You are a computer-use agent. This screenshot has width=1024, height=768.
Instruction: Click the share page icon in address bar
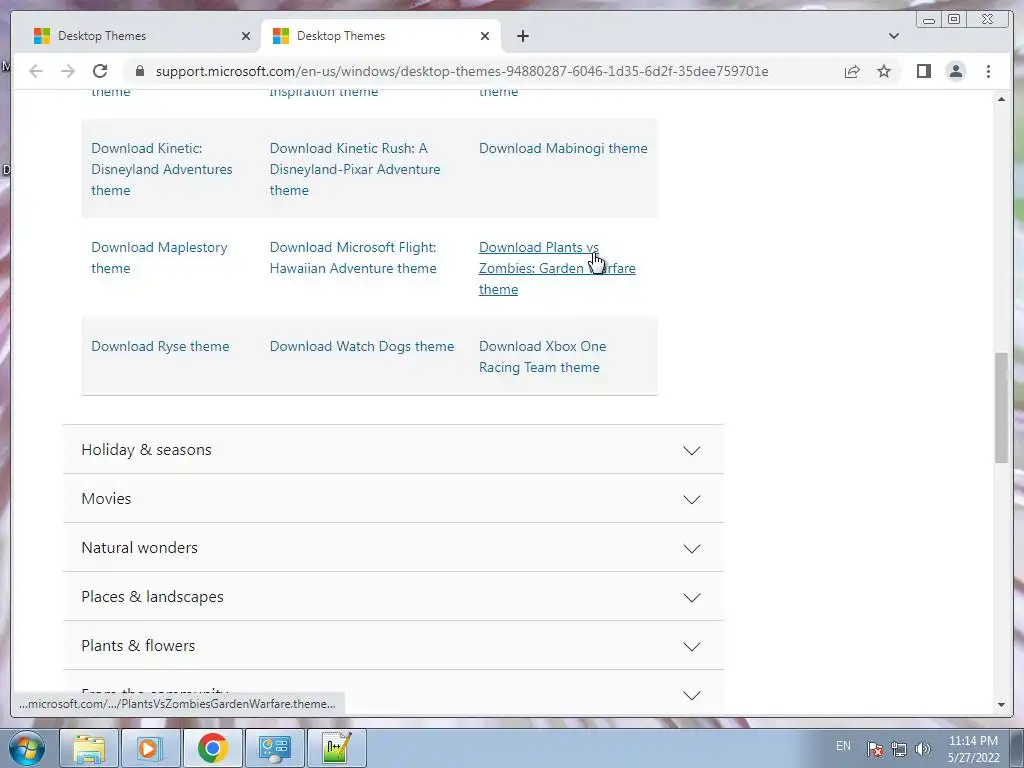pos(852,71)
